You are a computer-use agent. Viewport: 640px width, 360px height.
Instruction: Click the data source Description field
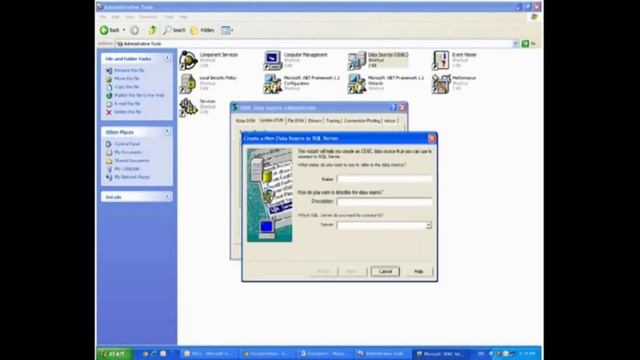(384, 202)
